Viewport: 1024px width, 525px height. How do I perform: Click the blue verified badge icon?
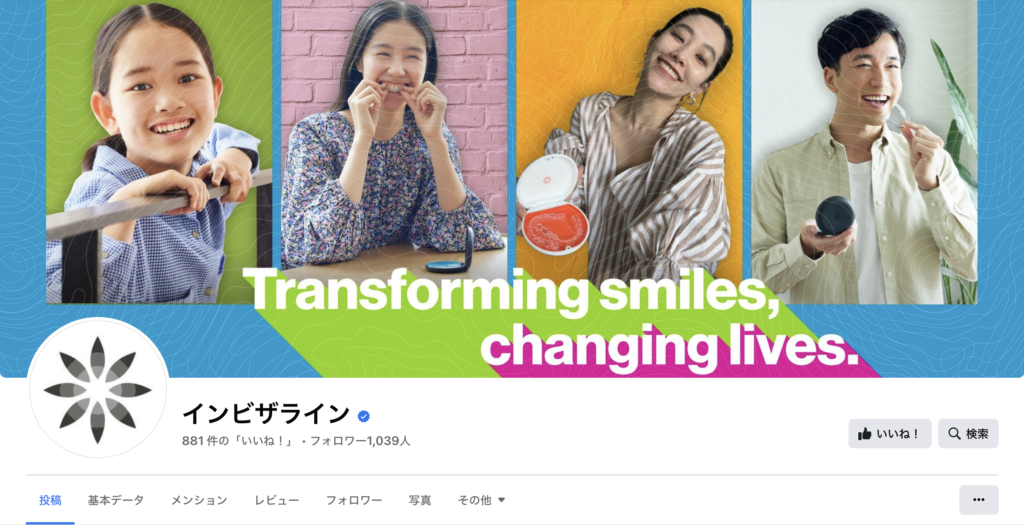pos(364,416)
